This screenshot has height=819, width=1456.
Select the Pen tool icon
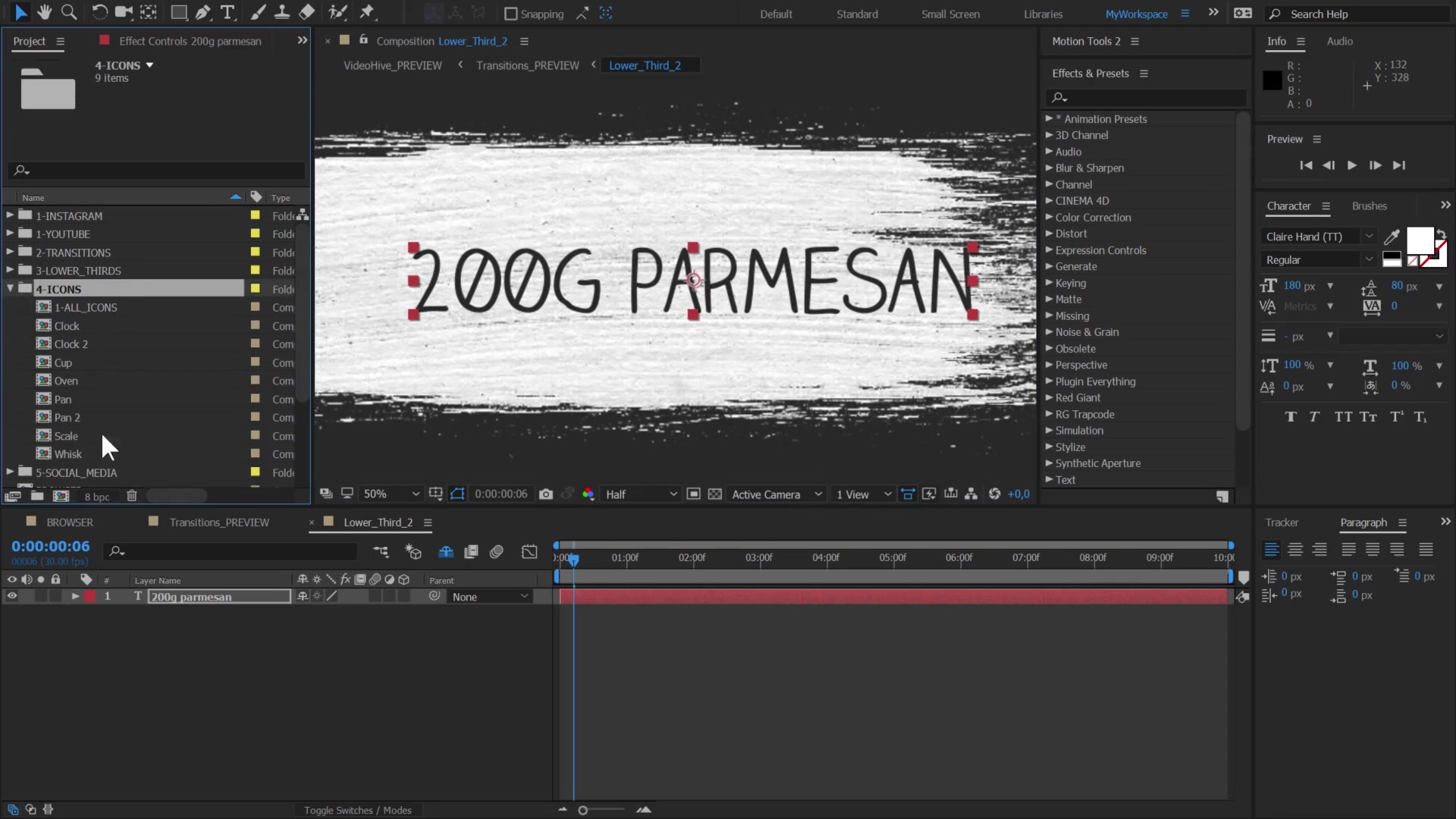point(203,12)
